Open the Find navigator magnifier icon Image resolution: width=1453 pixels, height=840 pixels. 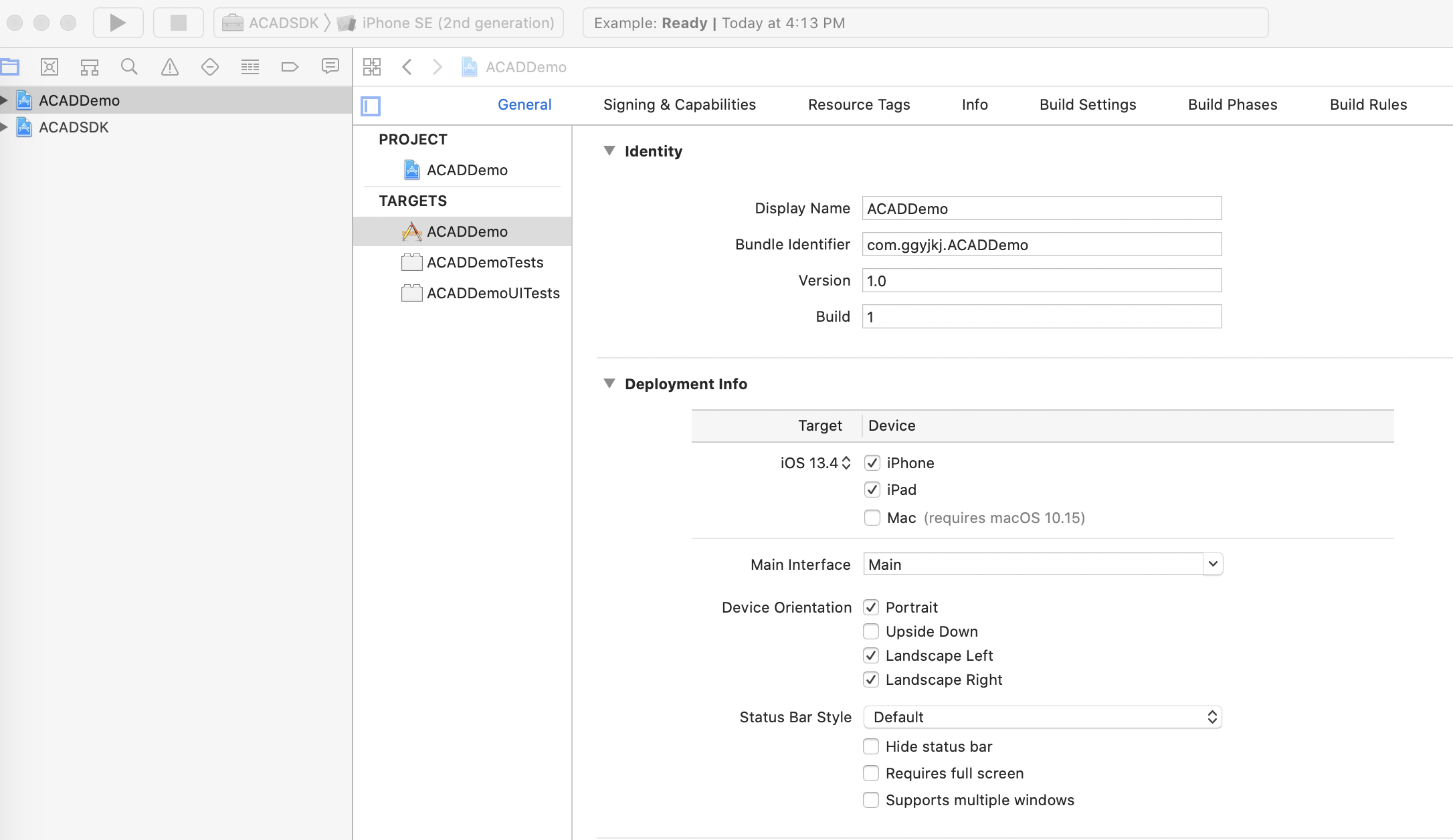(130, 67)
